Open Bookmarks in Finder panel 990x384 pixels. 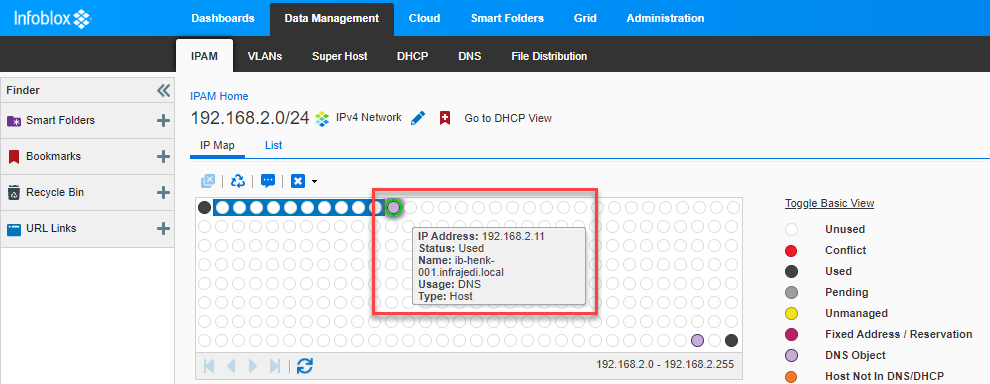pyautogui.click(x=54, y=156)
